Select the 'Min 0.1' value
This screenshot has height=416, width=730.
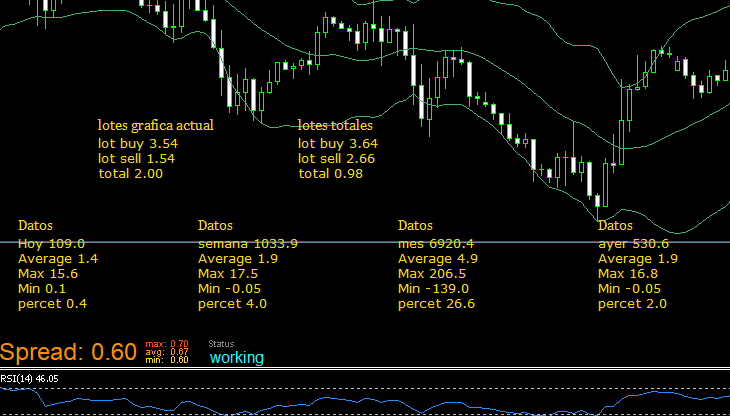click(x=42, y=289)
